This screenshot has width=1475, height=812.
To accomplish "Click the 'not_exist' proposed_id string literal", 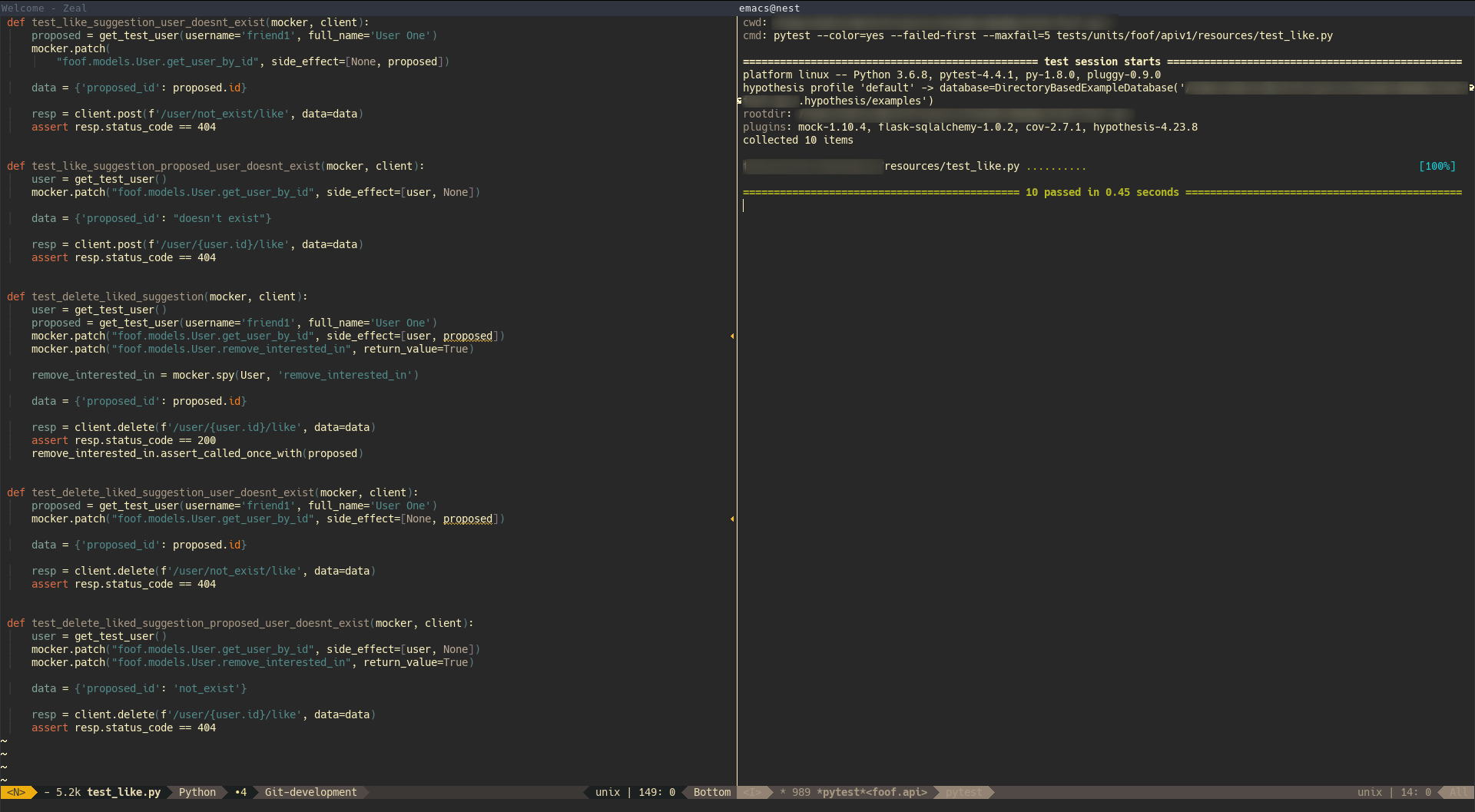I will pyautogui.click(x=207, y=688).
